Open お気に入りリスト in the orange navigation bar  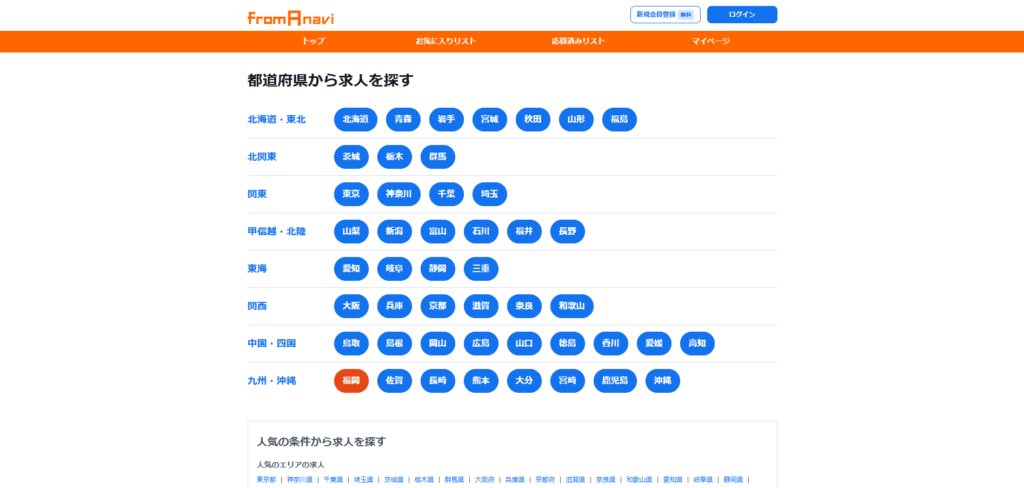click(445, 41)
